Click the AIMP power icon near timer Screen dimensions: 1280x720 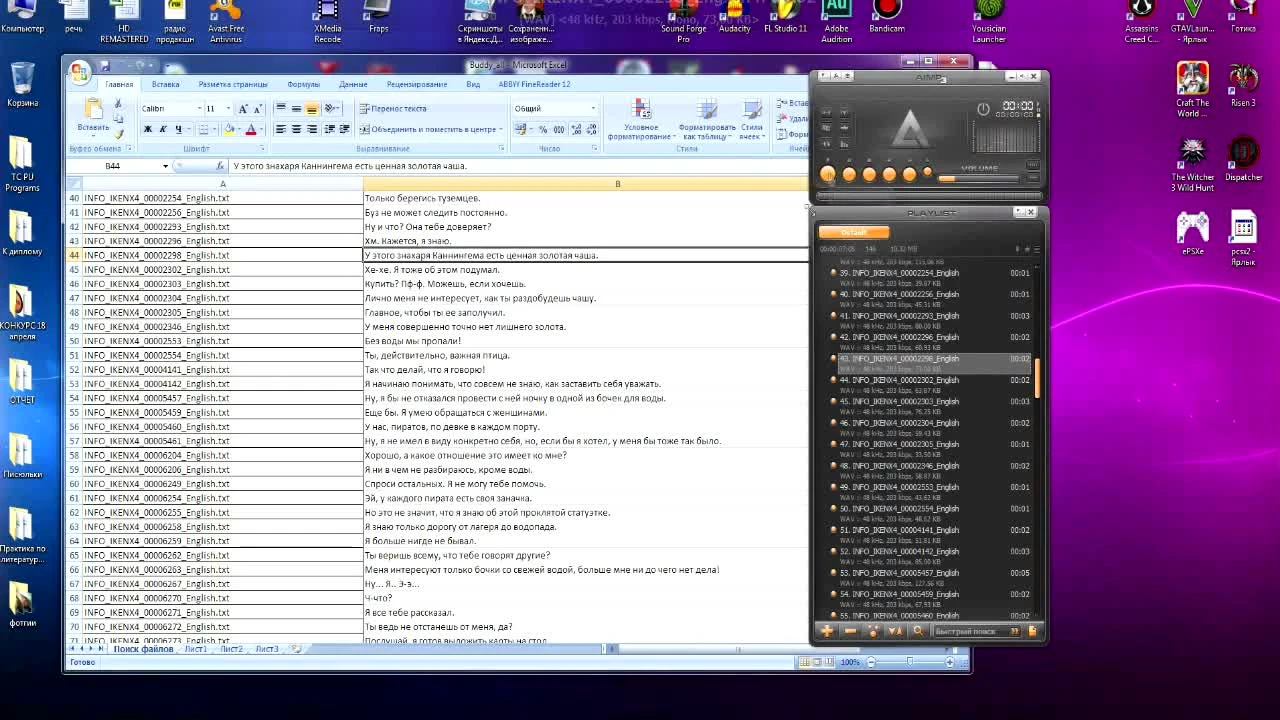click(983, 109)
